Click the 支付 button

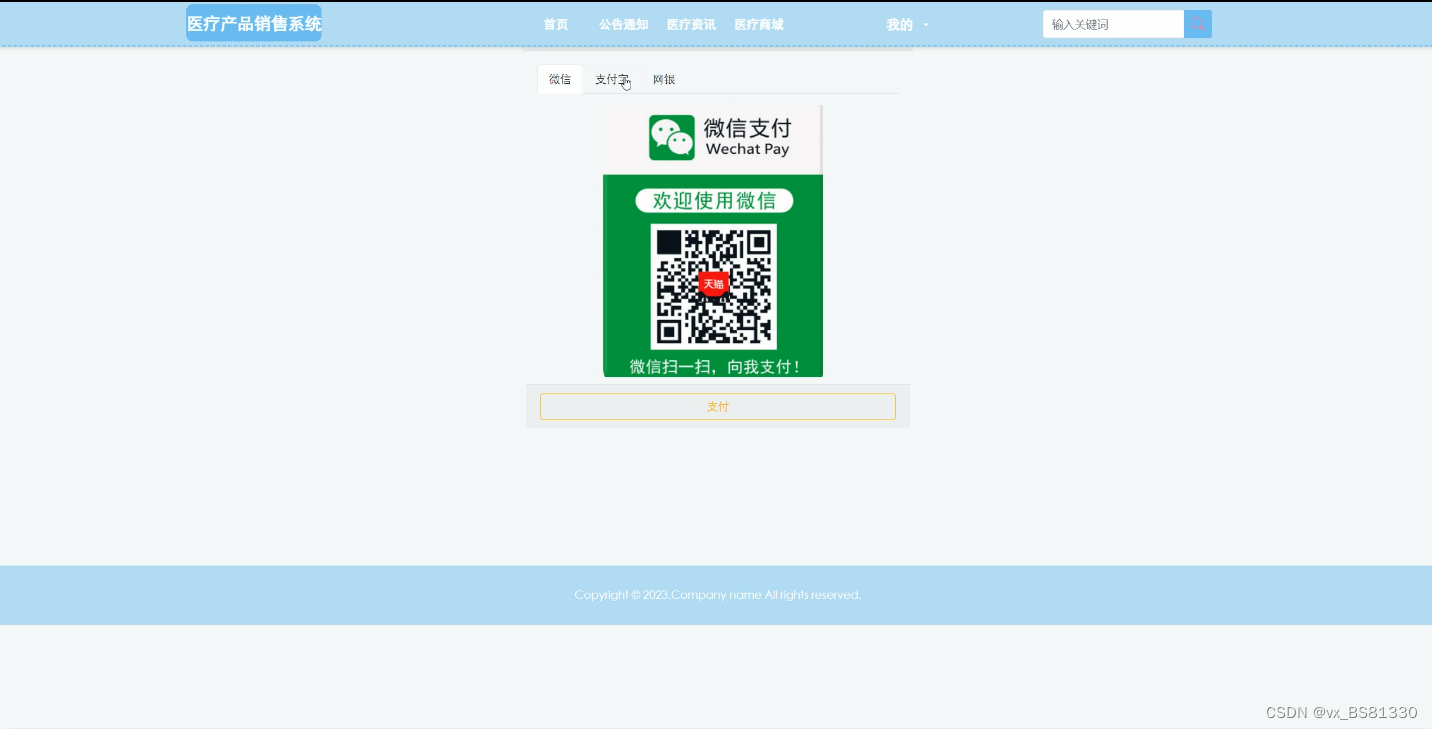pos(718,407)
